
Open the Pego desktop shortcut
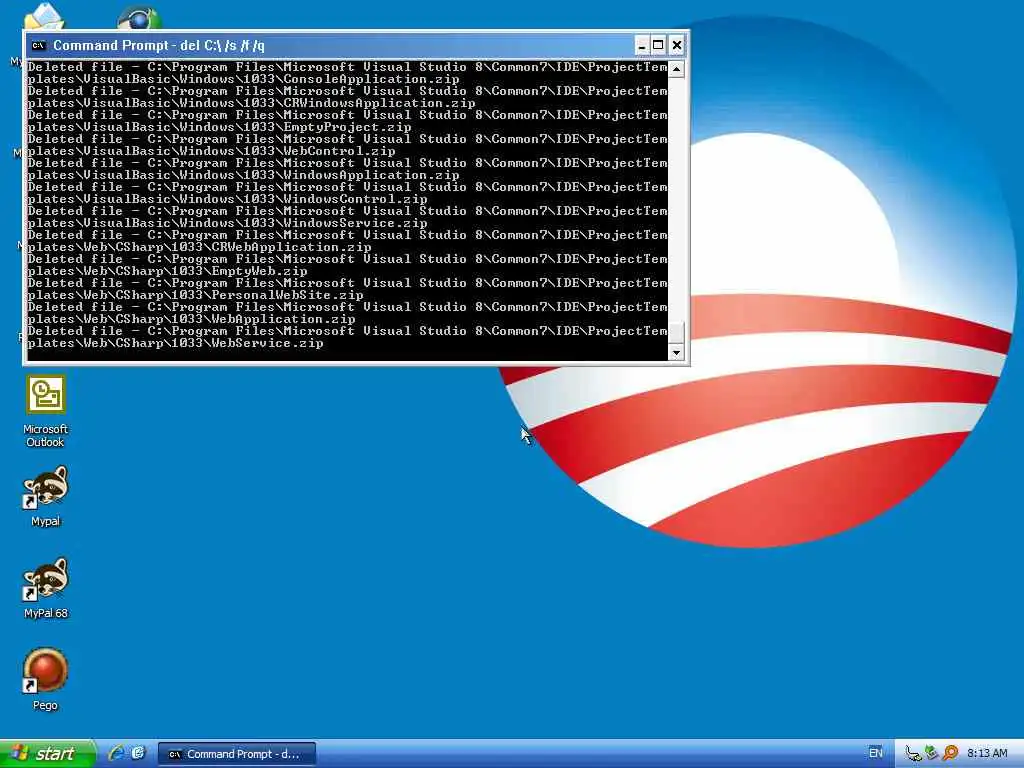coord(46,679)
